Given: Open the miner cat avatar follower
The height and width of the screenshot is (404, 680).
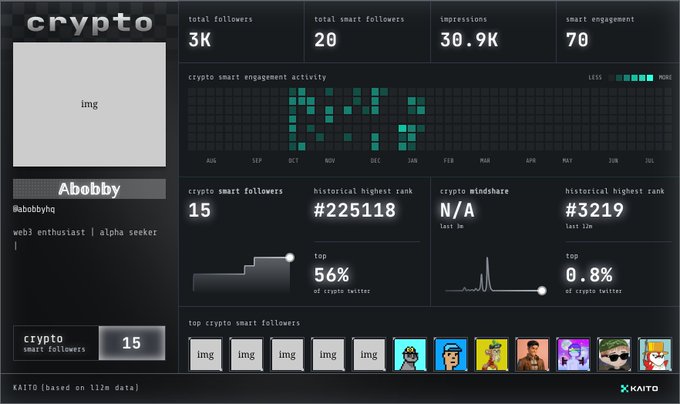Looking at the screenshot, I should coord(410,354).
